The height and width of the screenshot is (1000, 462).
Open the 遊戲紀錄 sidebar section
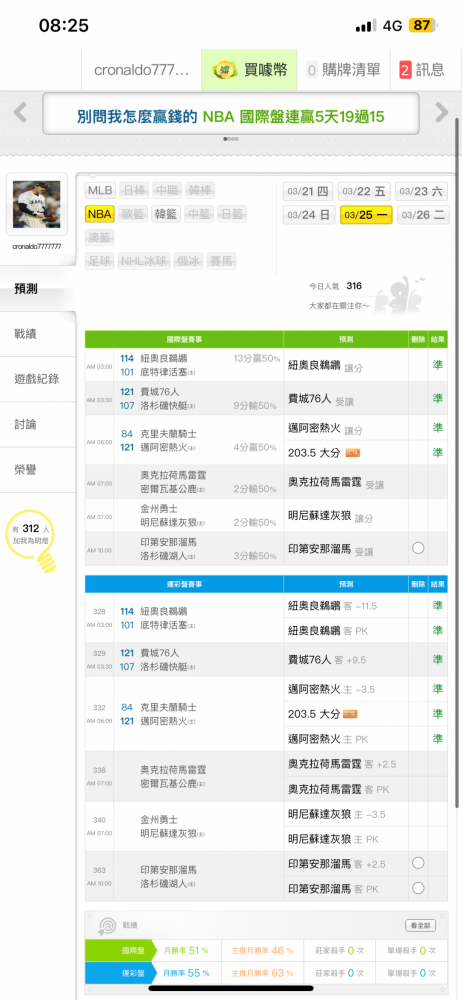point(38,379)
